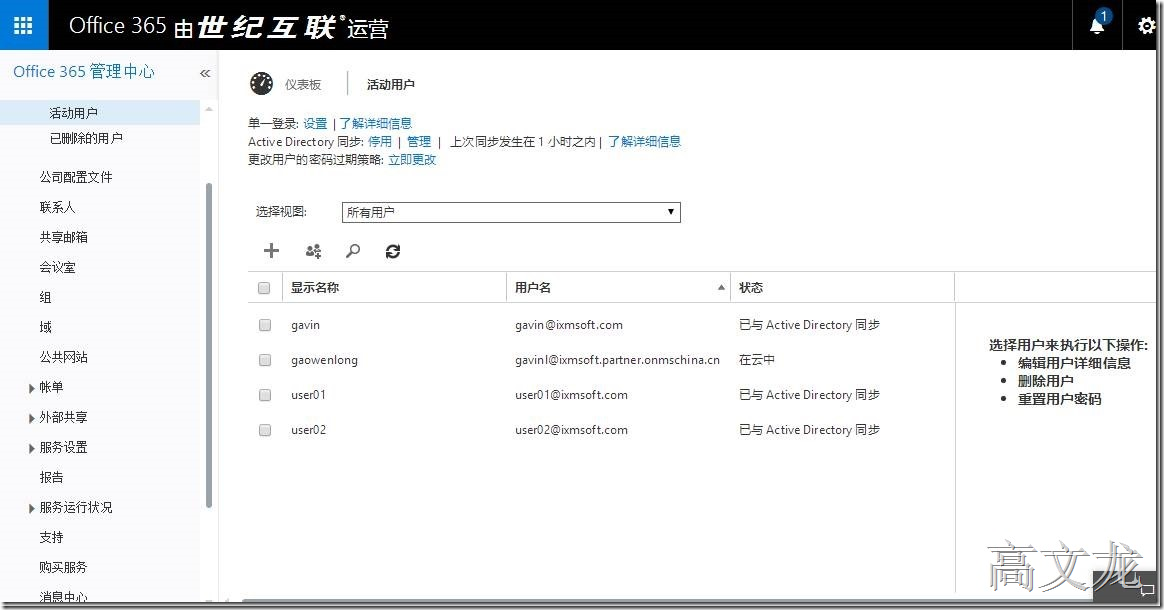Toggle the select-all users checkbox
Image resolution: width=1164 pixels, height=610 pixels.
[264, 288]
